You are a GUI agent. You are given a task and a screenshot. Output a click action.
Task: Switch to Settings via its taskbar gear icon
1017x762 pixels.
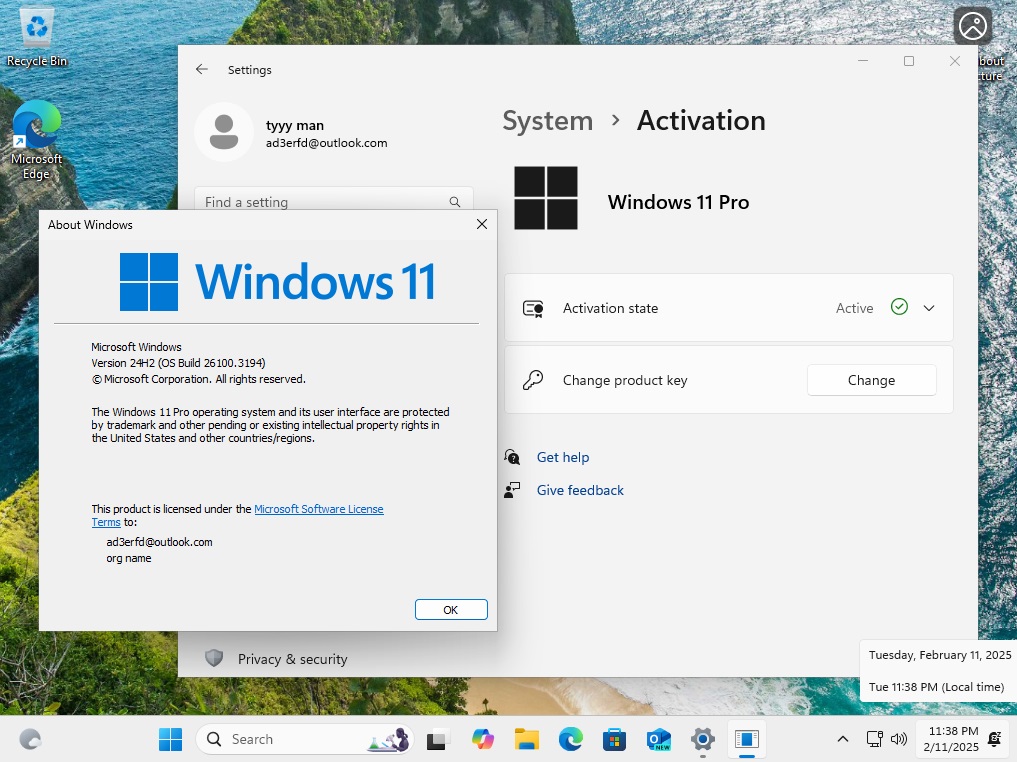[x=702, y=739]
